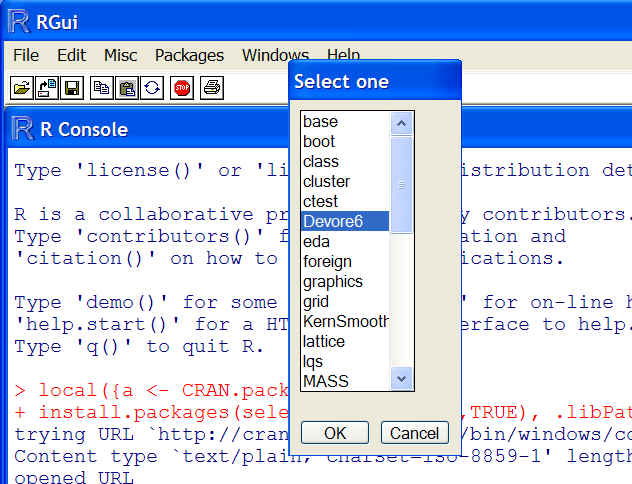Click the copy toolbar icon
Screen dimensions: 632x484
102,87
